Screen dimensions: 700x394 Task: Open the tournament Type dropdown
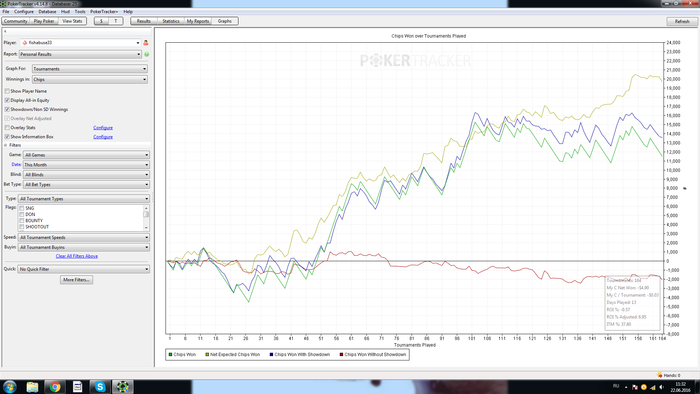click(83, 199)
